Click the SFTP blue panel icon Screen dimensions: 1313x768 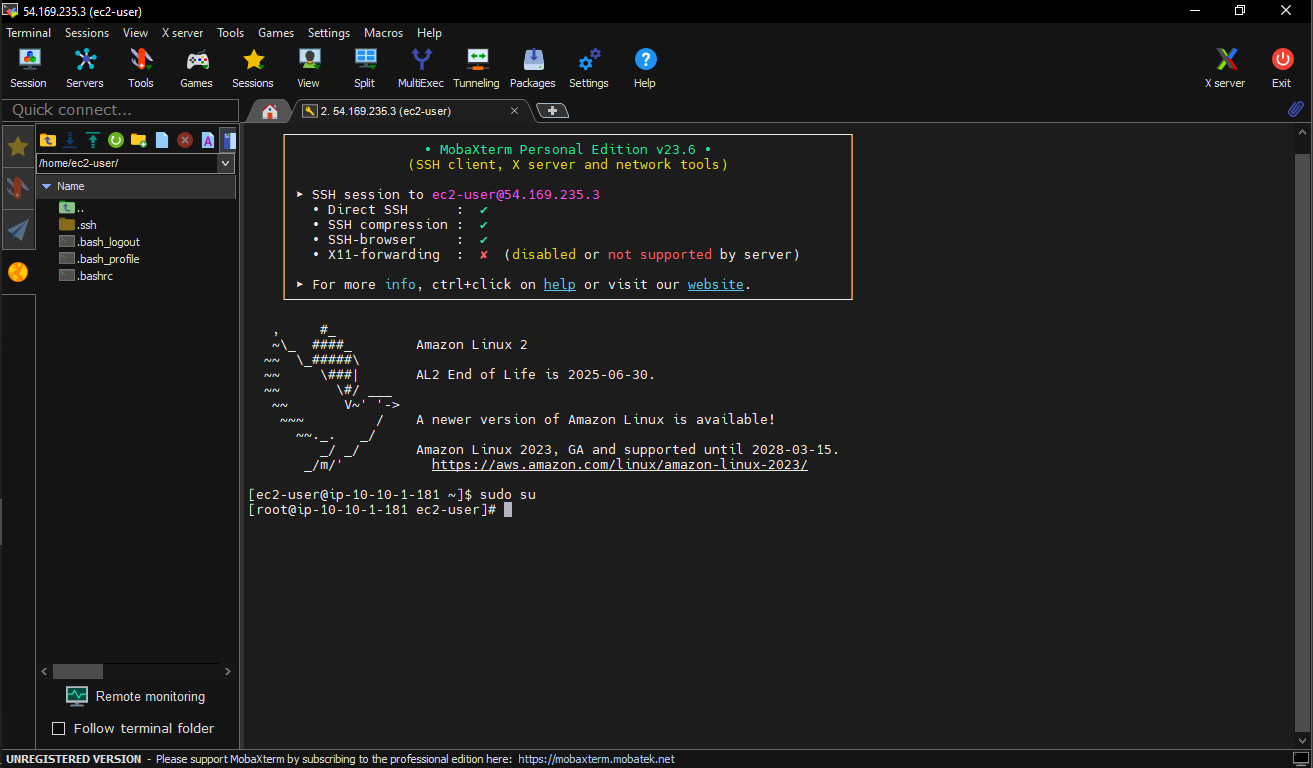tap(229, 140)
